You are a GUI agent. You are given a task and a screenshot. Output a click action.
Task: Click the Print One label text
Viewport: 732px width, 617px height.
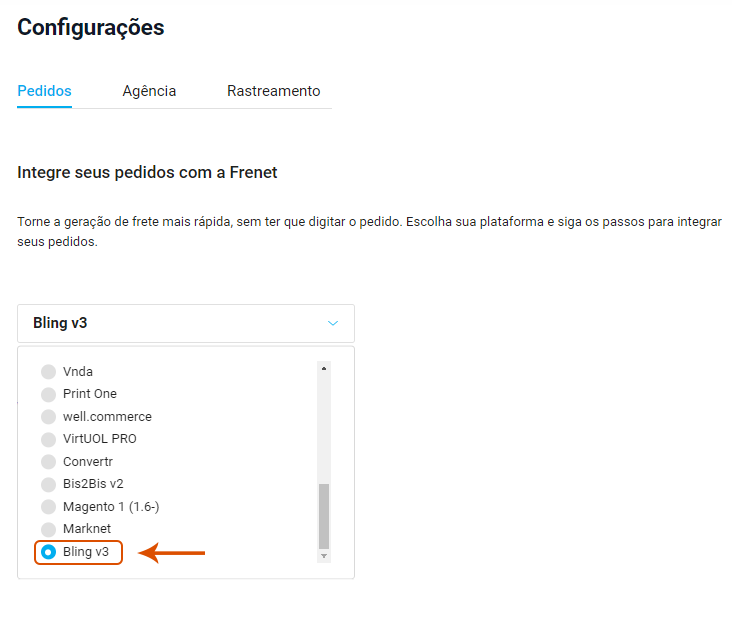tap(90, 394)
